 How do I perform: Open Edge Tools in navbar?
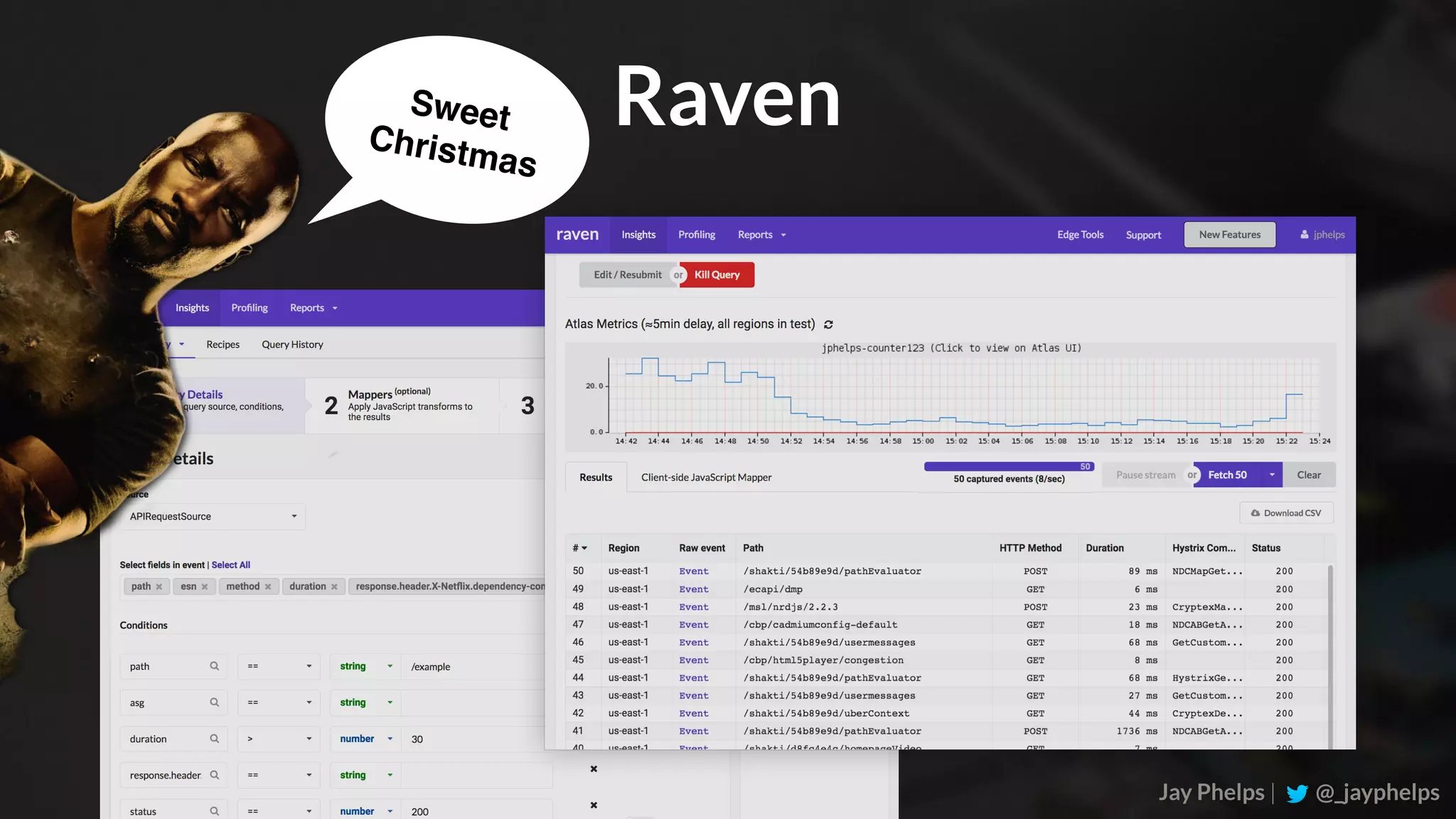point(1080,235)
